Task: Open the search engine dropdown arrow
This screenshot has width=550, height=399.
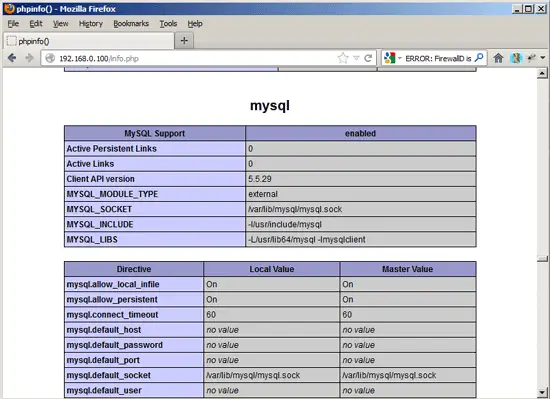Action: [400, 58]
